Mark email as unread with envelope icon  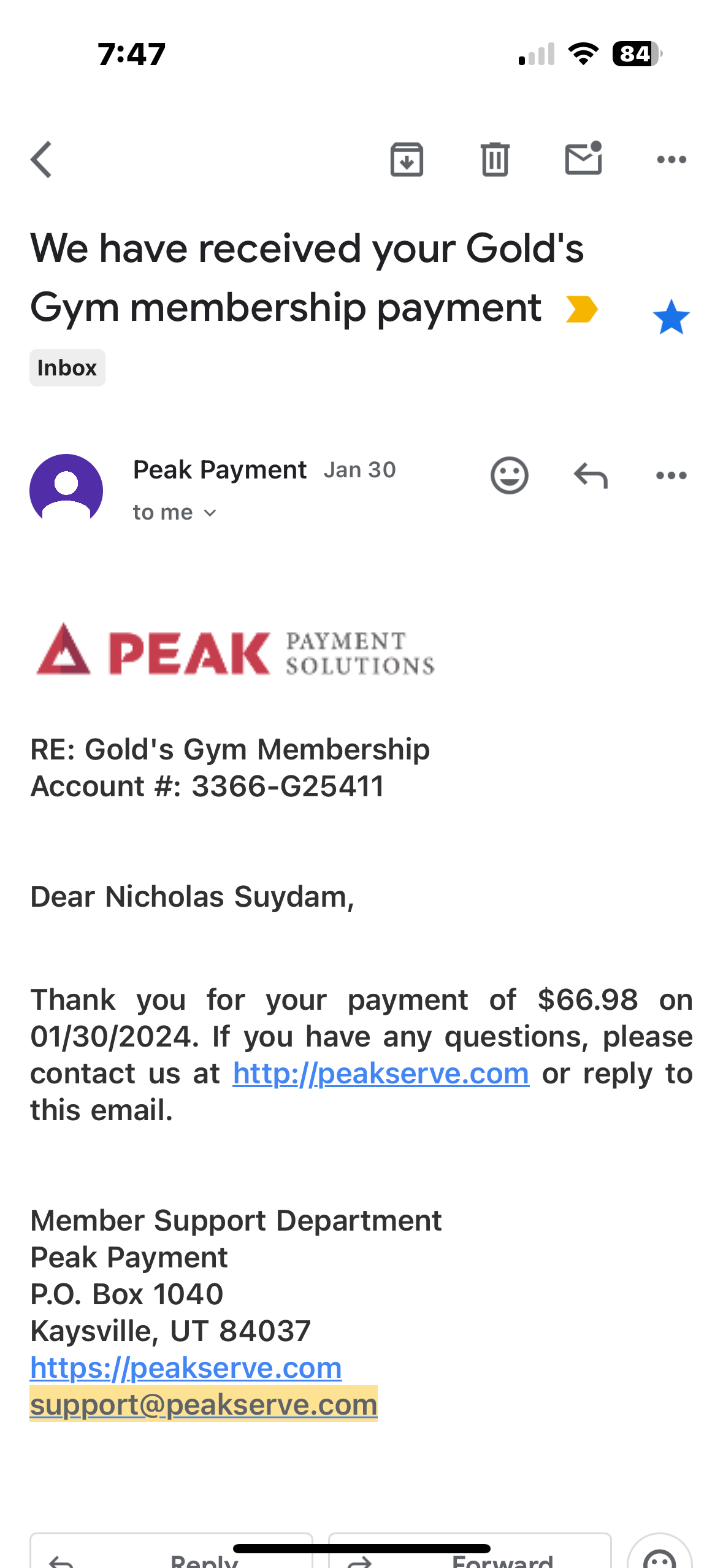point(583,158)
